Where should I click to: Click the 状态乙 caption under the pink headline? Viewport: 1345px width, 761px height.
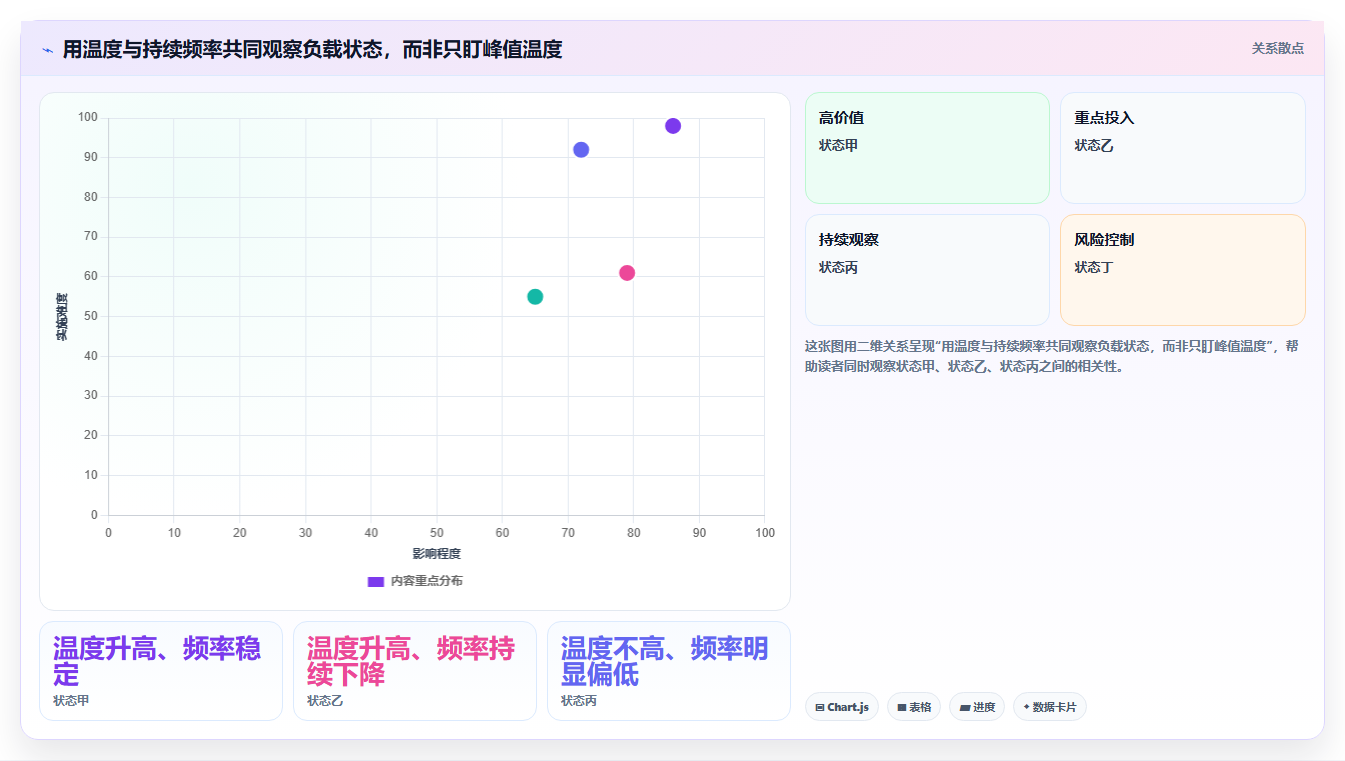(325, 701)
